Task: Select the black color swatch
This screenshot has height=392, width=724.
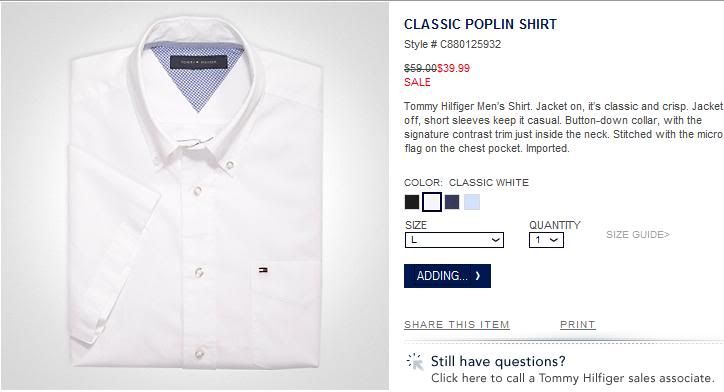Action: click(x=412, y=202)
